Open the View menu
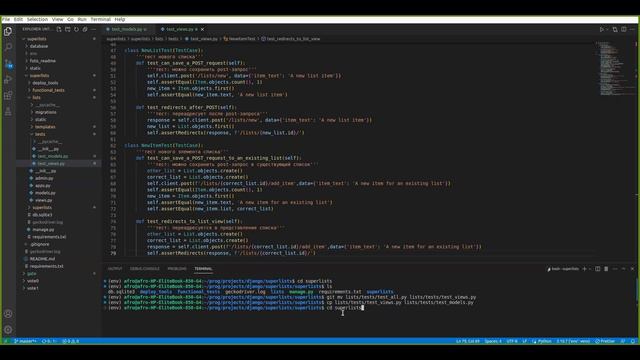Image resolution: width=640 pixels, height=360 pixels. [58, 19]
